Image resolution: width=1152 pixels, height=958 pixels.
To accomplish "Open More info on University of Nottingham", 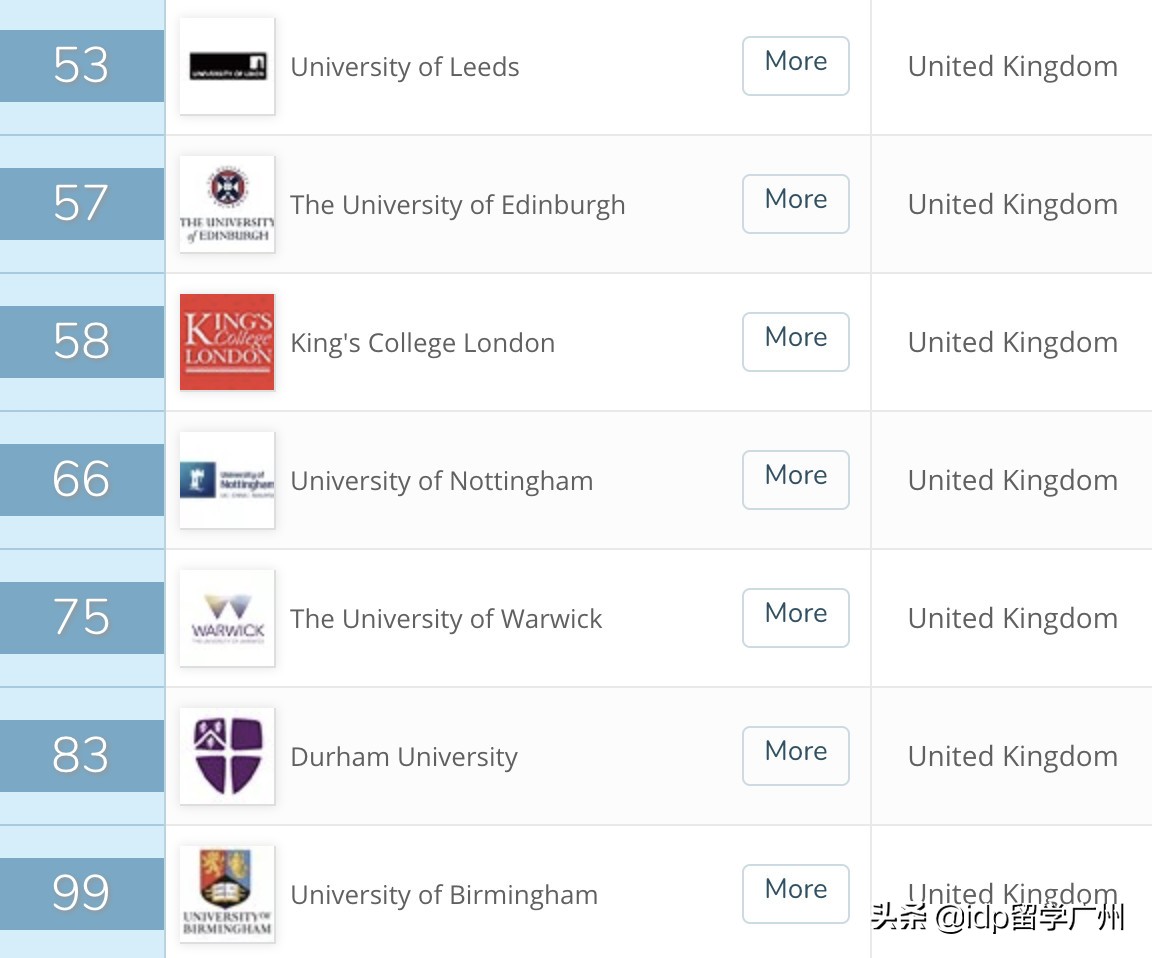I will (x=795, y=480).
